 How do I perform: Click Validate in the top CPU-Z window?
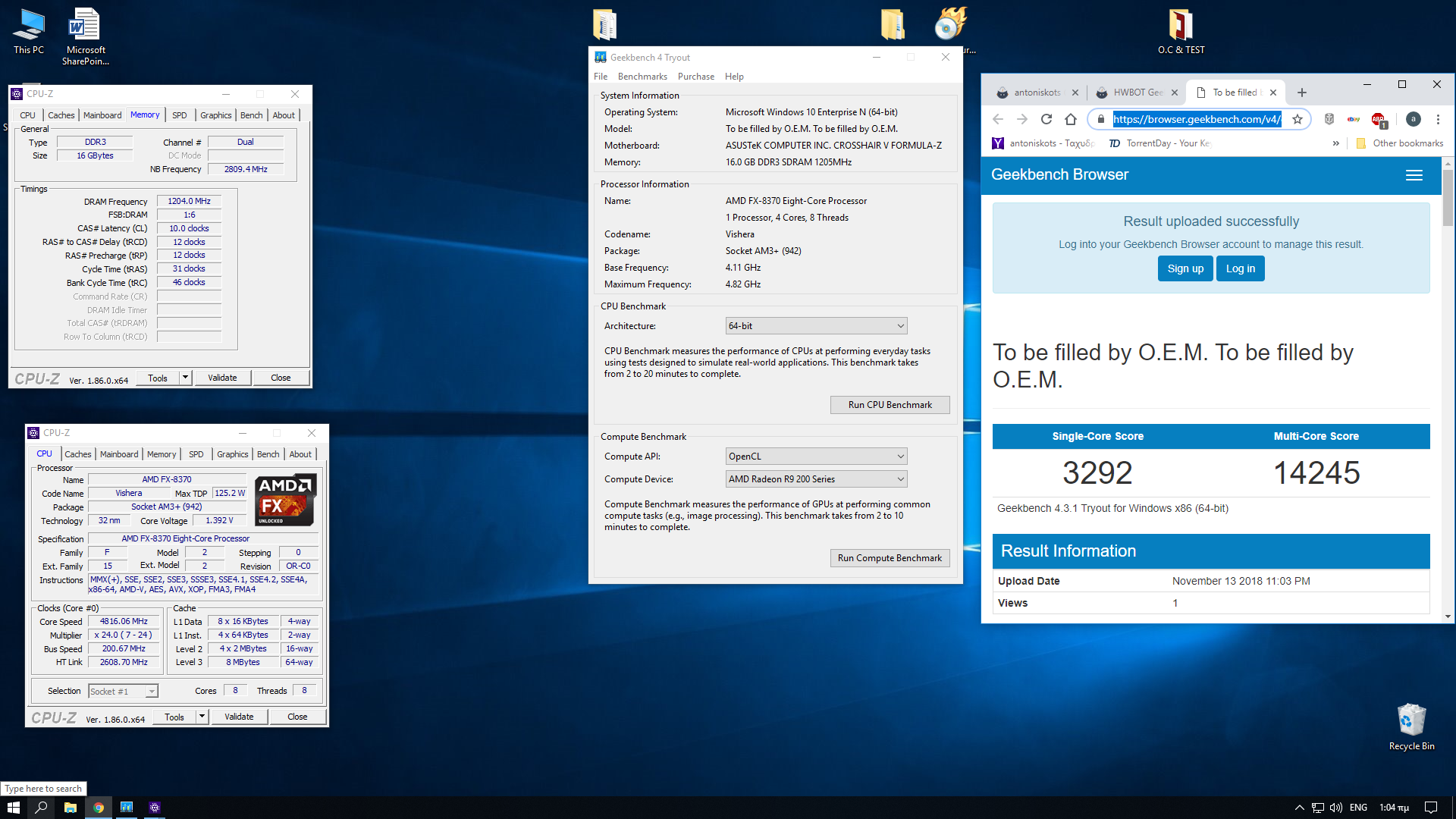[x=222, y=378]
